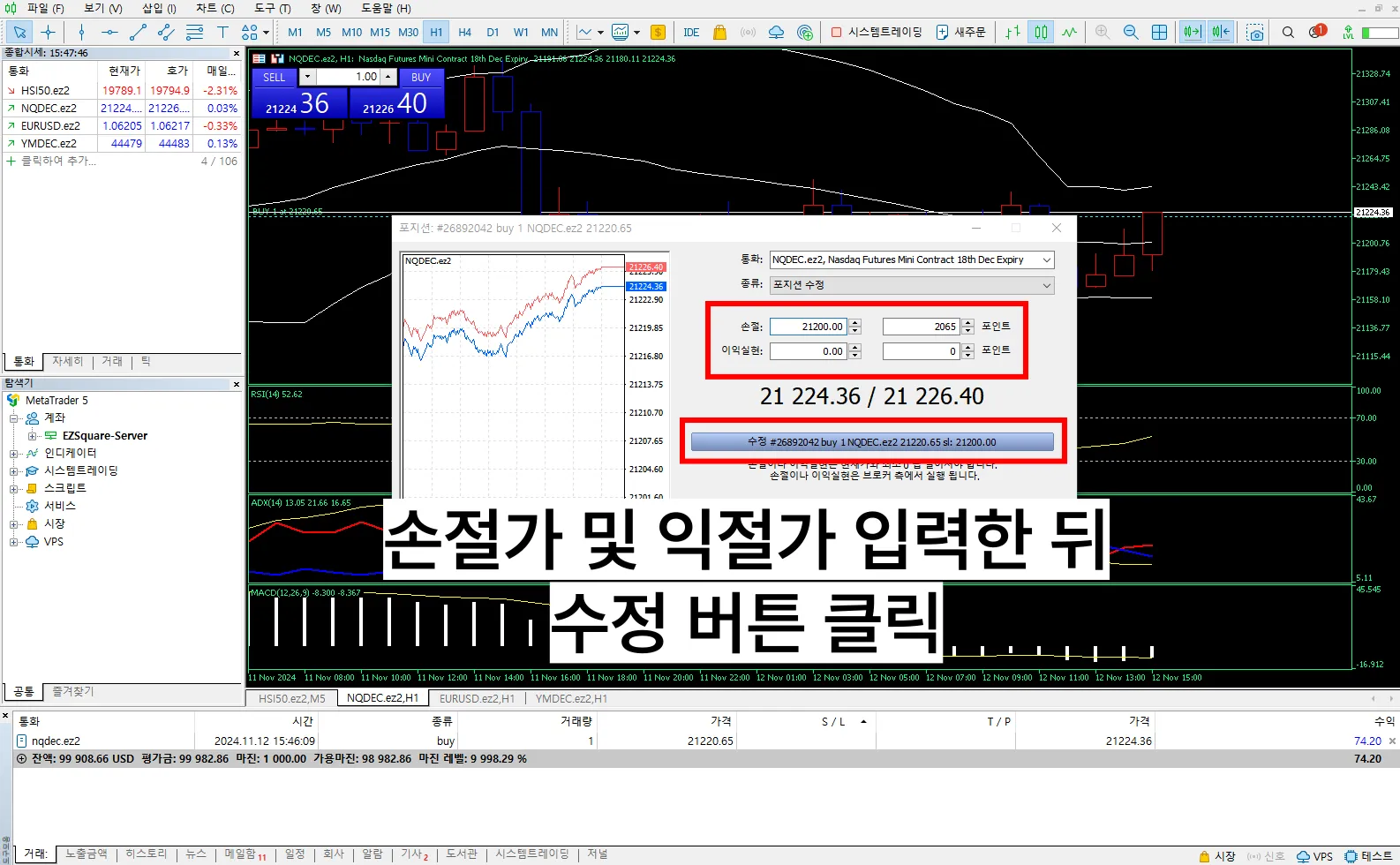Screen dimensions: 1400x865
Task: Toggle chart auto scroll to end
Action: tap(1193, 32)
